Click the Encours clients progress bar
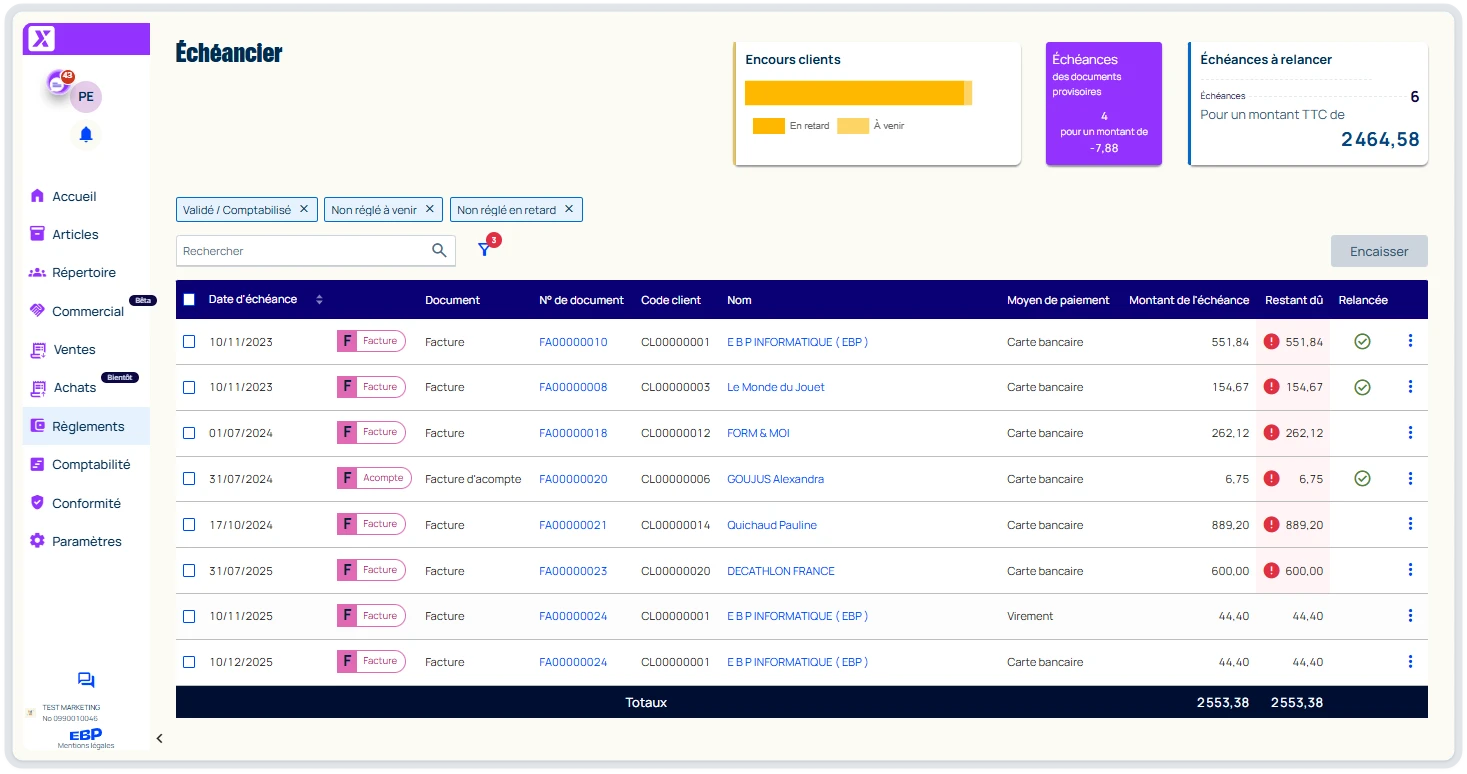 [858, 93]
